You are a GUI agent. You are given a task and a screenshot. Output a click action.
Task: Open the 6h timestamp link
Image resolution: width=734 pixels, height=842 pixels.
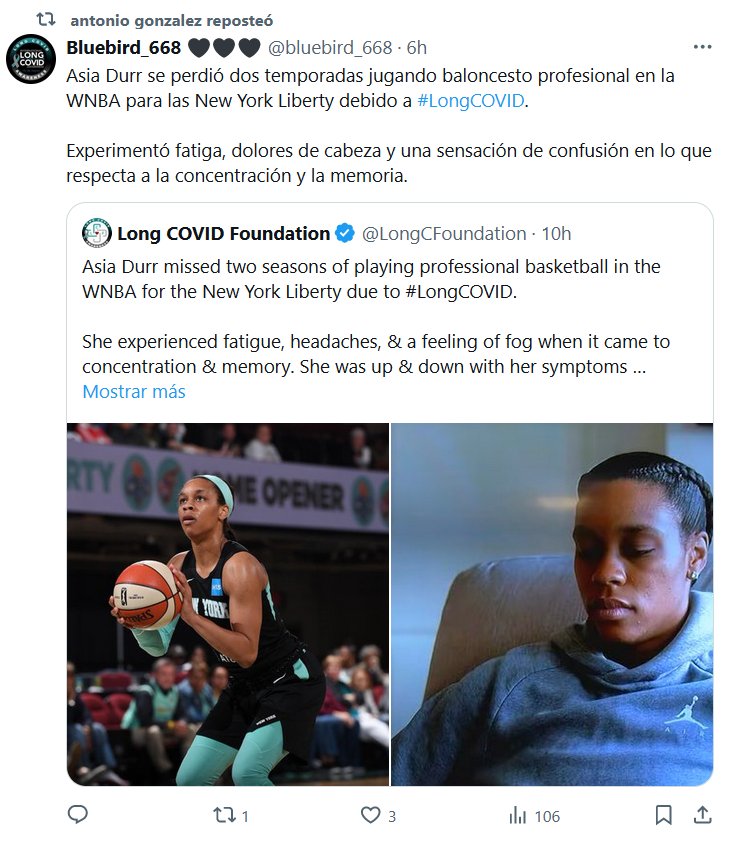pyautogui.click(x=417, y=48)
